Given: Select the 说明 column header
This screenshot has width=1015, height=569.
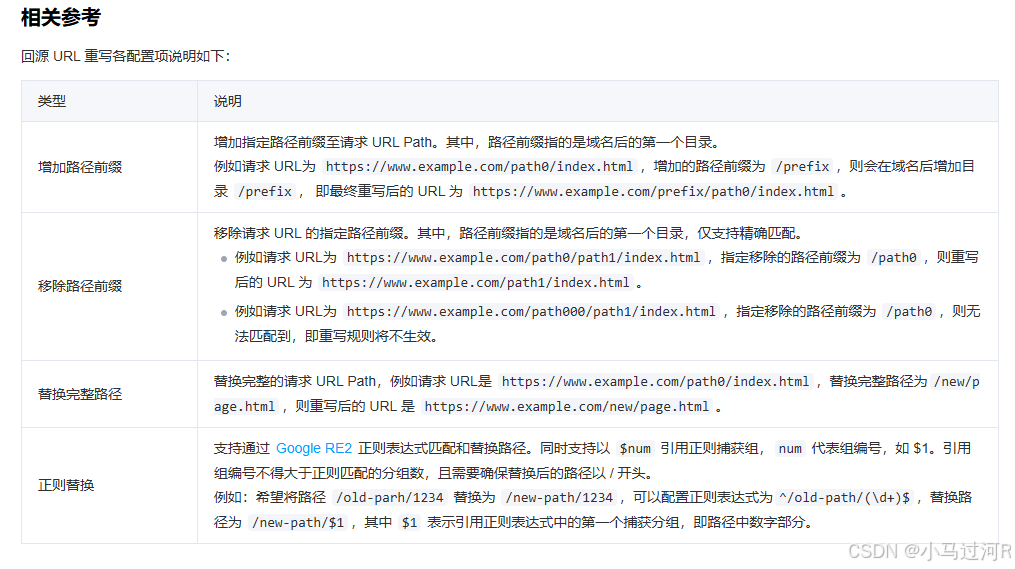Looking at the screenshot, I should 228,101.
